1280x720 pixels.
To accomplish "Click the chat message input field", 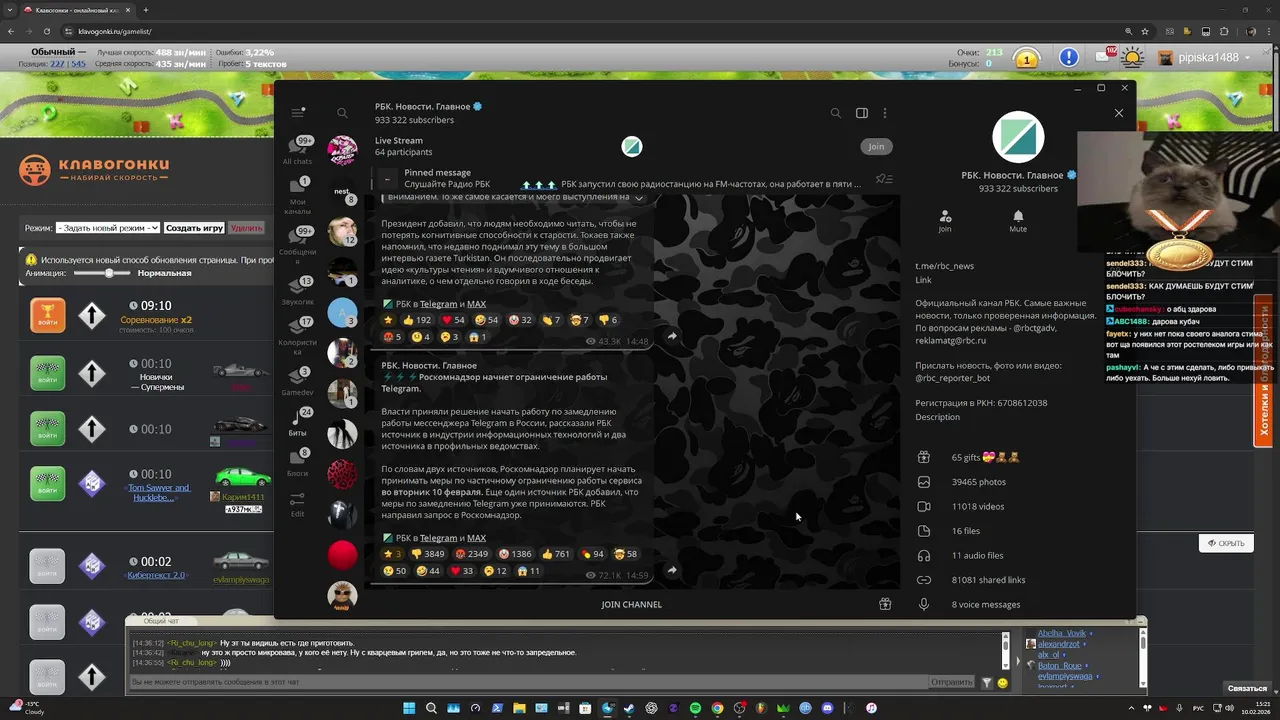I will [x=528, y=682].
